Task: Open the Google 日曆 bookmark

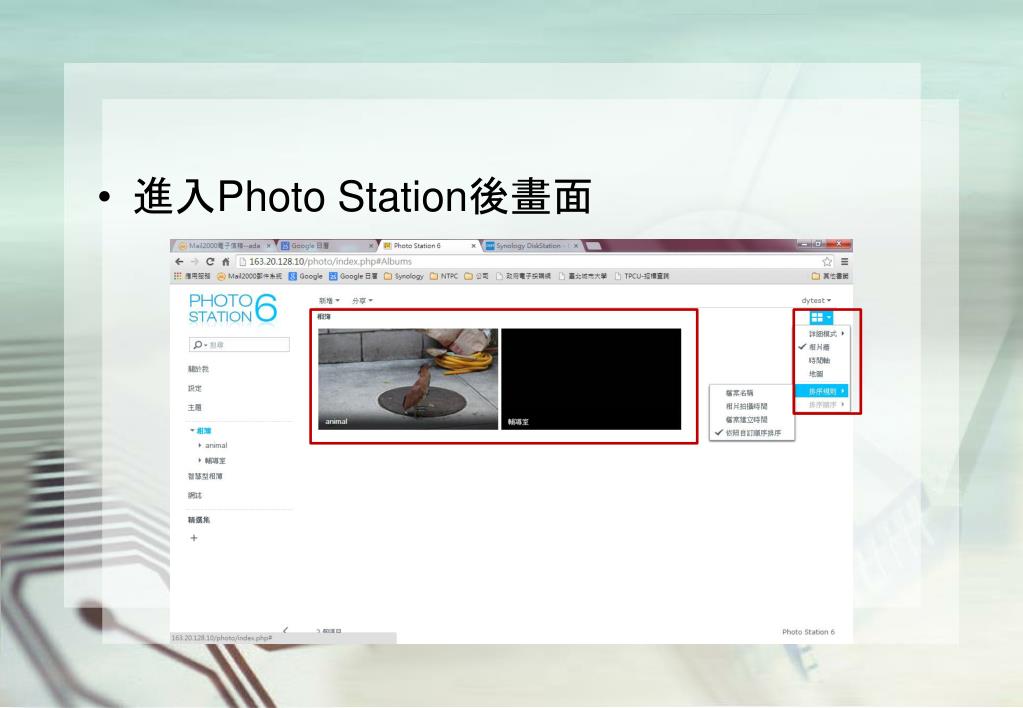Action: coord(354,276)
